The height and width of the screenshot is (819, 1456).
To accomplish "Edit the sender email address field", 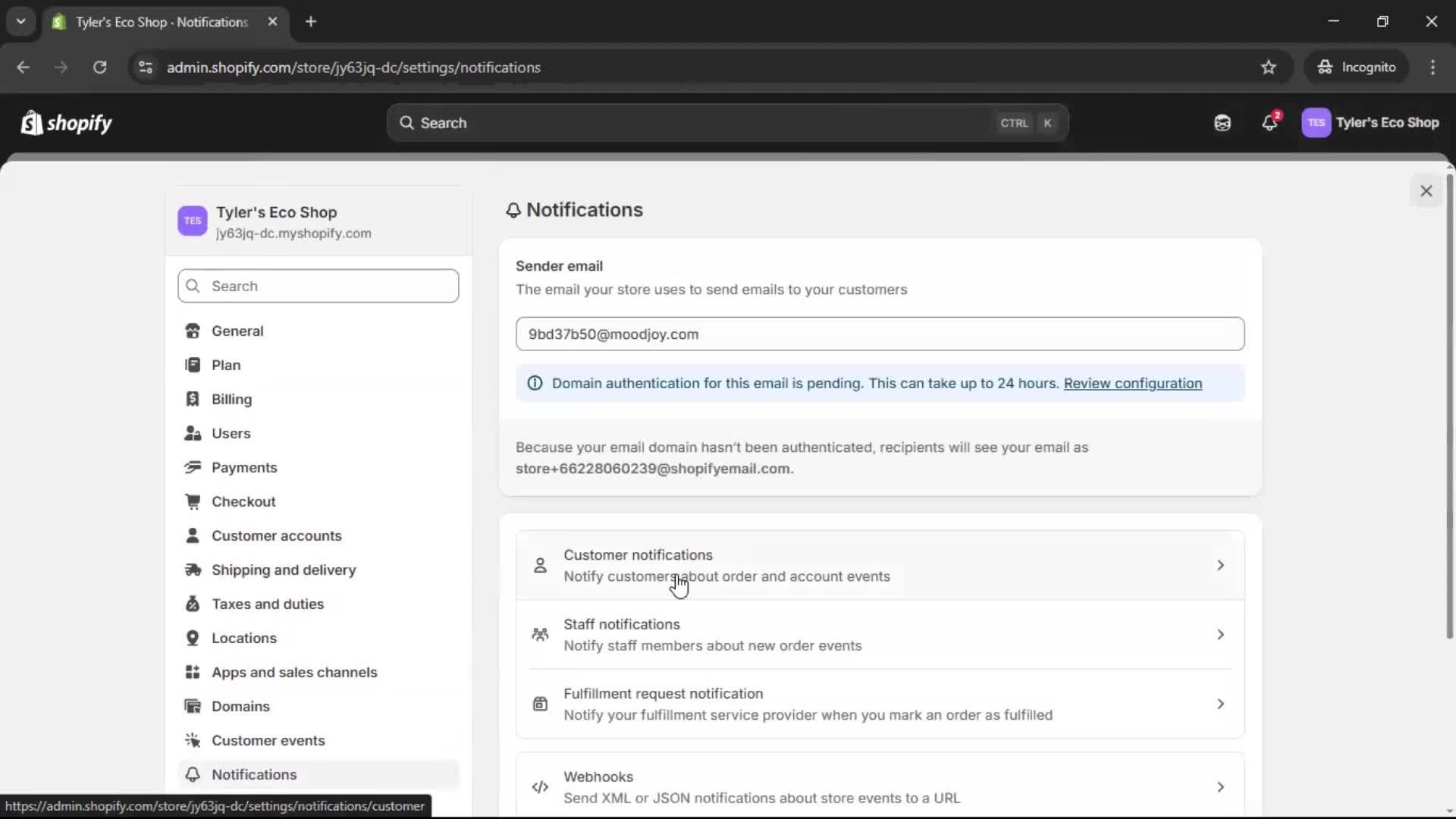I will pos(880,334).
